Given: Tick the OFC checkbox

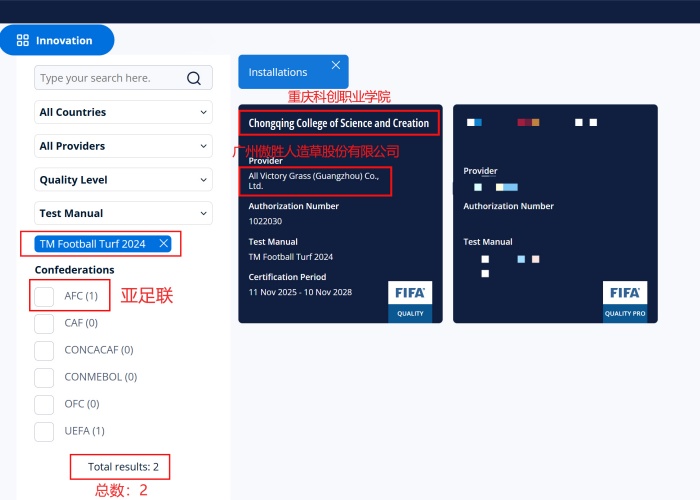Looking at the screenshot, I should pos(44,404).
